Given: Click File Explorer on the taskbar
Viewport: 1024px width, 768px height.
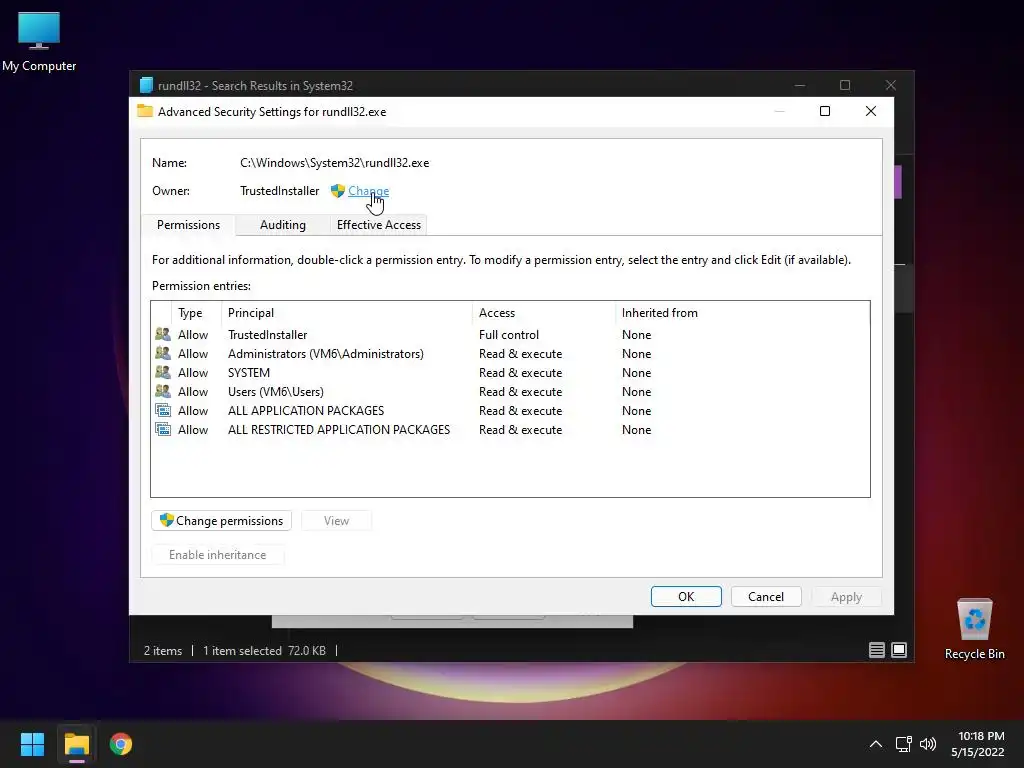Looking at the screenshot, I should pos(76,744).
